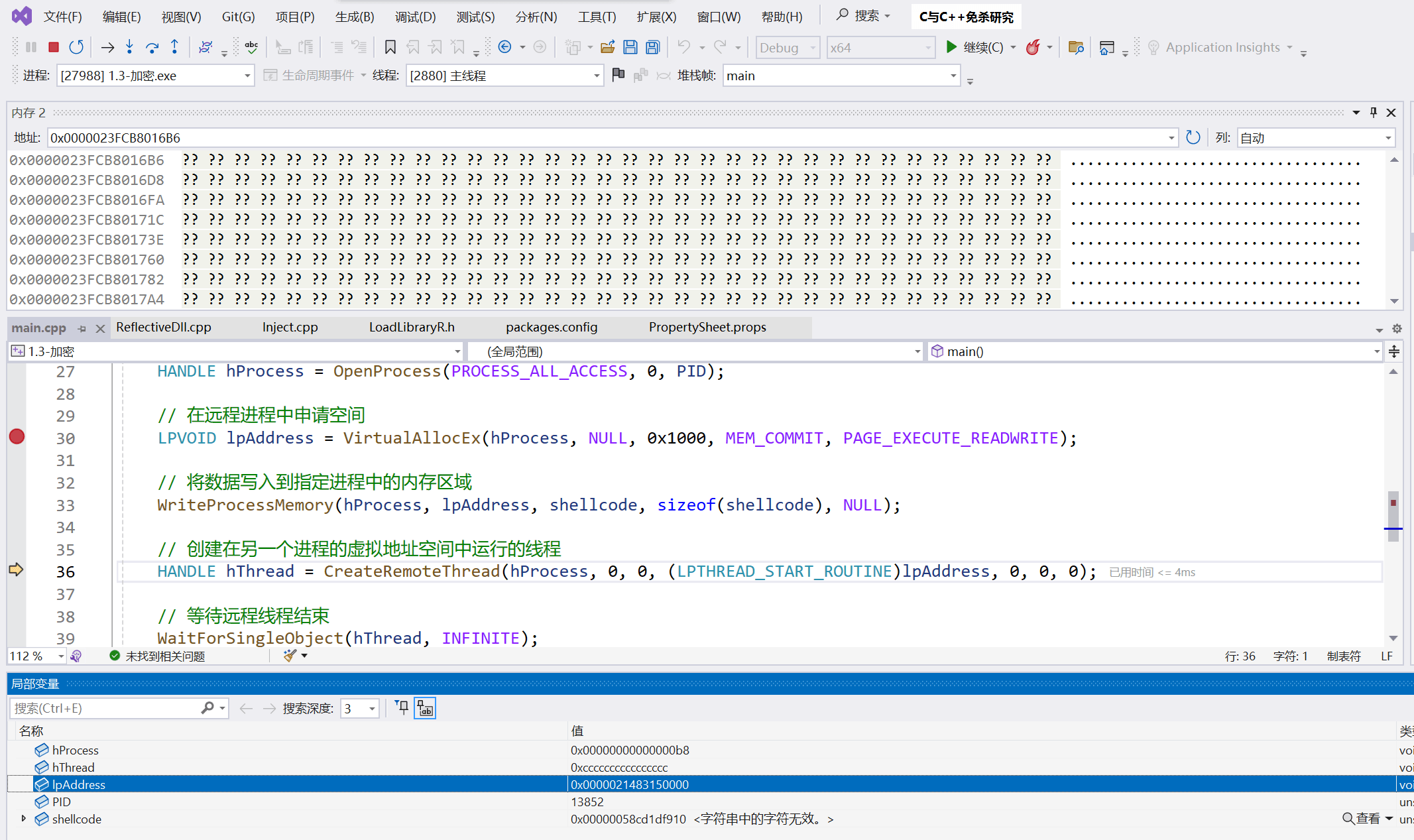Toggle breakpoint on line 30
The image size is (1414, 840).
click(17, 437)
